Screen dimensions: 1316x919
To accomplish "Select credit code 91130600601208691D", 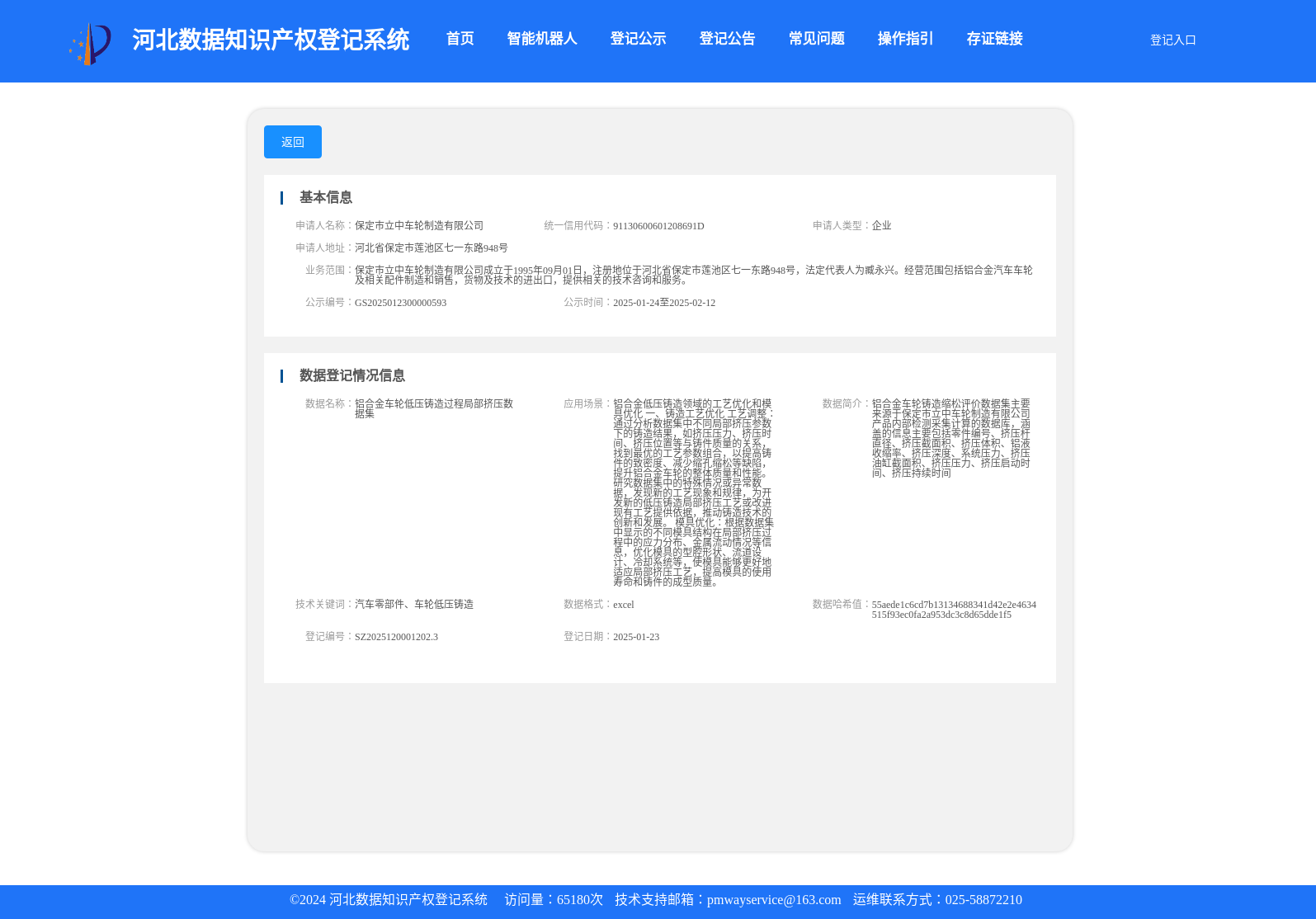I will (x=658, y=226).
